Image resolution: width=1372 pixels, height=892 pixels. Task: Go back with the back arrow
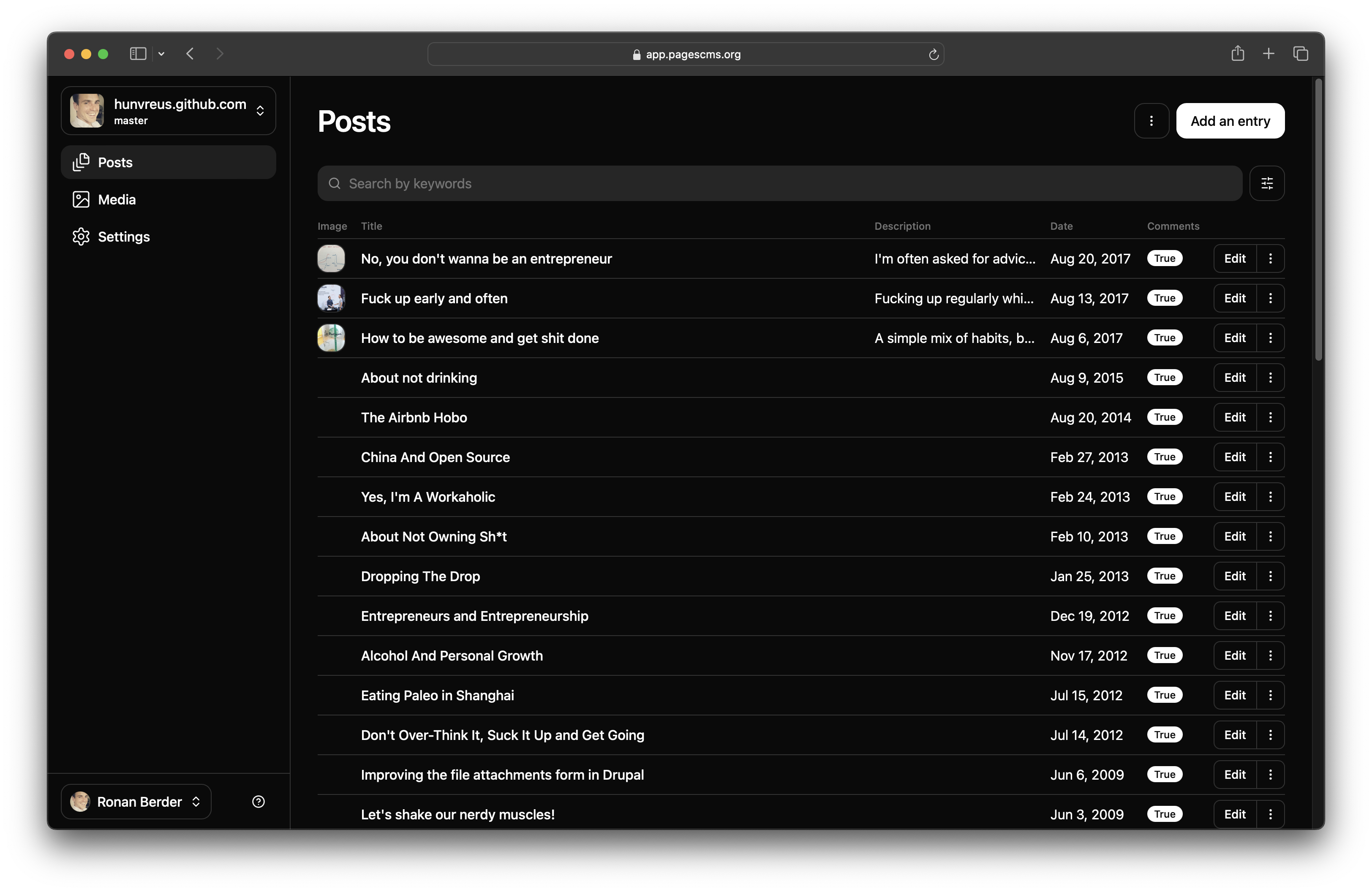click(190, 54)
